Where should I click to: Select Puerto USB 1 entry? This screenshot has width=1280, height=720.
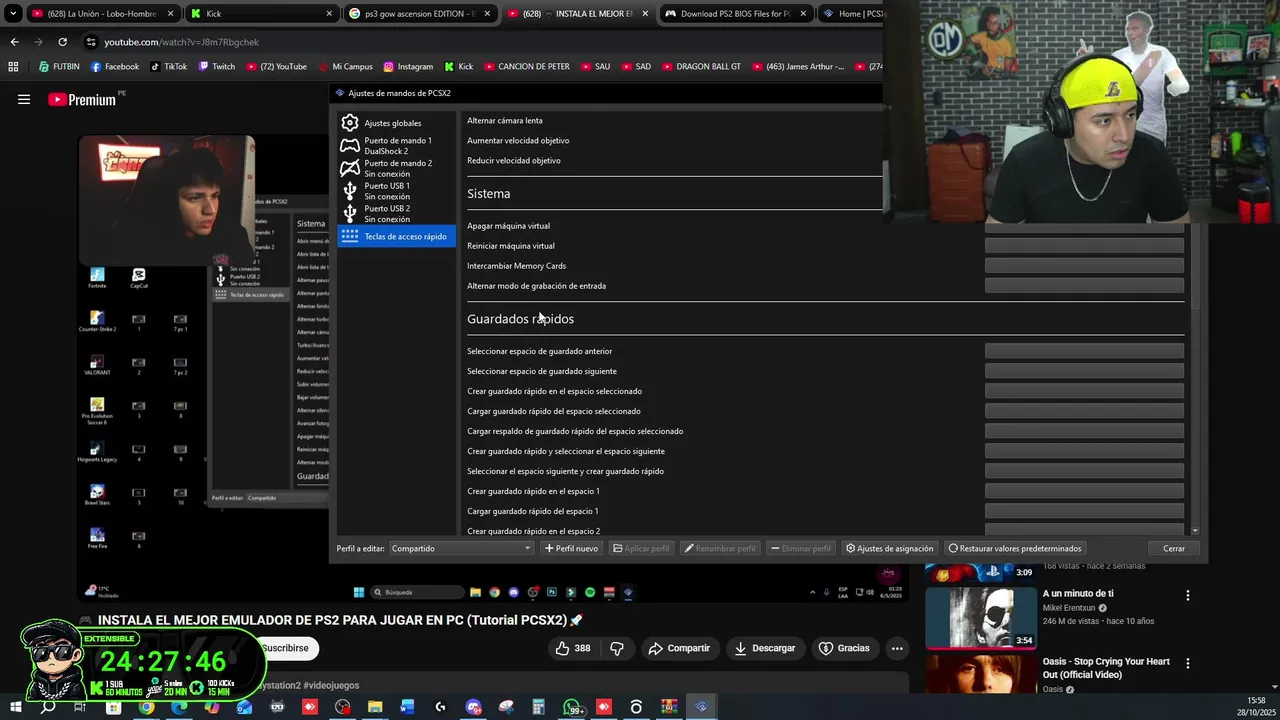(x=396, y=191)
